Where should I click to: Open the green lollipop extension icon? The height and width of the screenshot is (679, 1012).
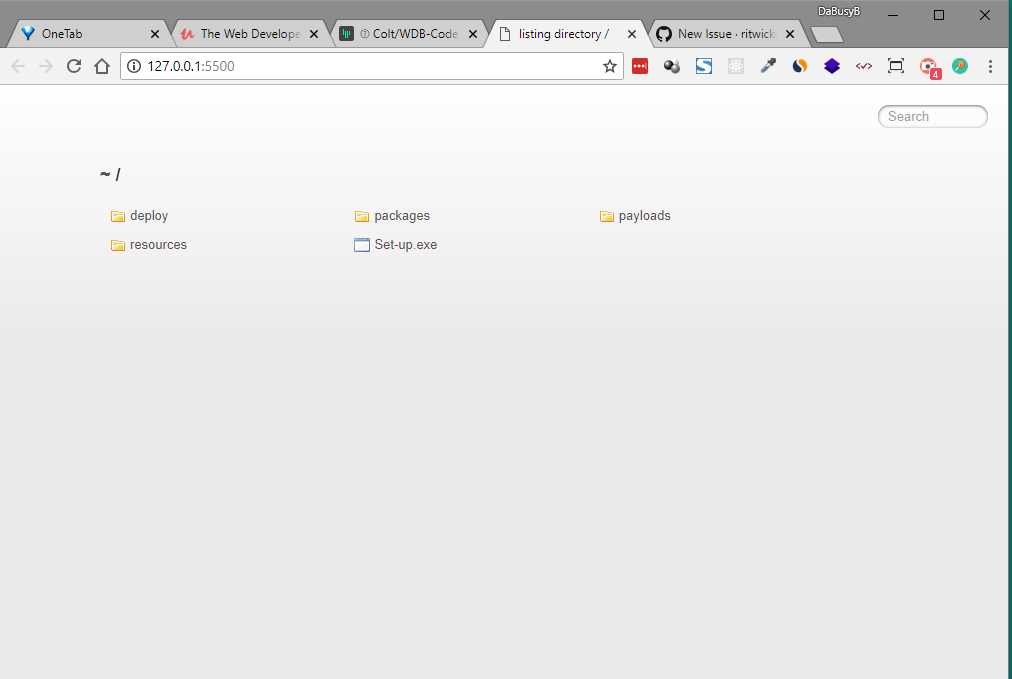click(x=960, y=66)
